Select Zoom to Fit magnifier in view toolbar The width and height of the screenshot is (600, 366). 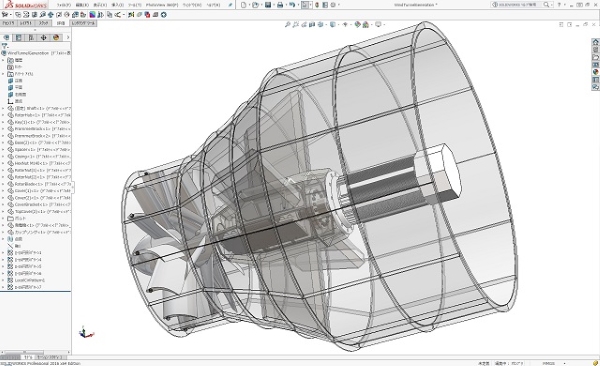coord(287,25)
